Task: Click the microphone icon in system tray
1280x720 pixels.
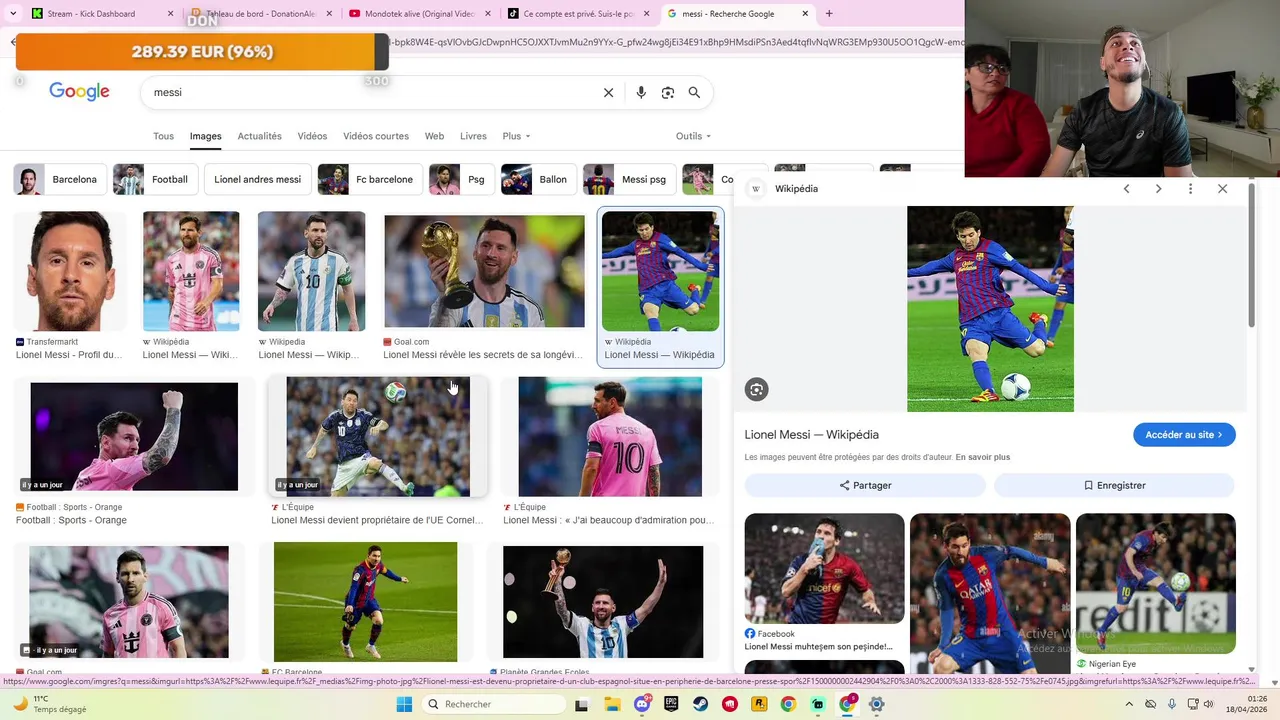Action: (1171, 704)
